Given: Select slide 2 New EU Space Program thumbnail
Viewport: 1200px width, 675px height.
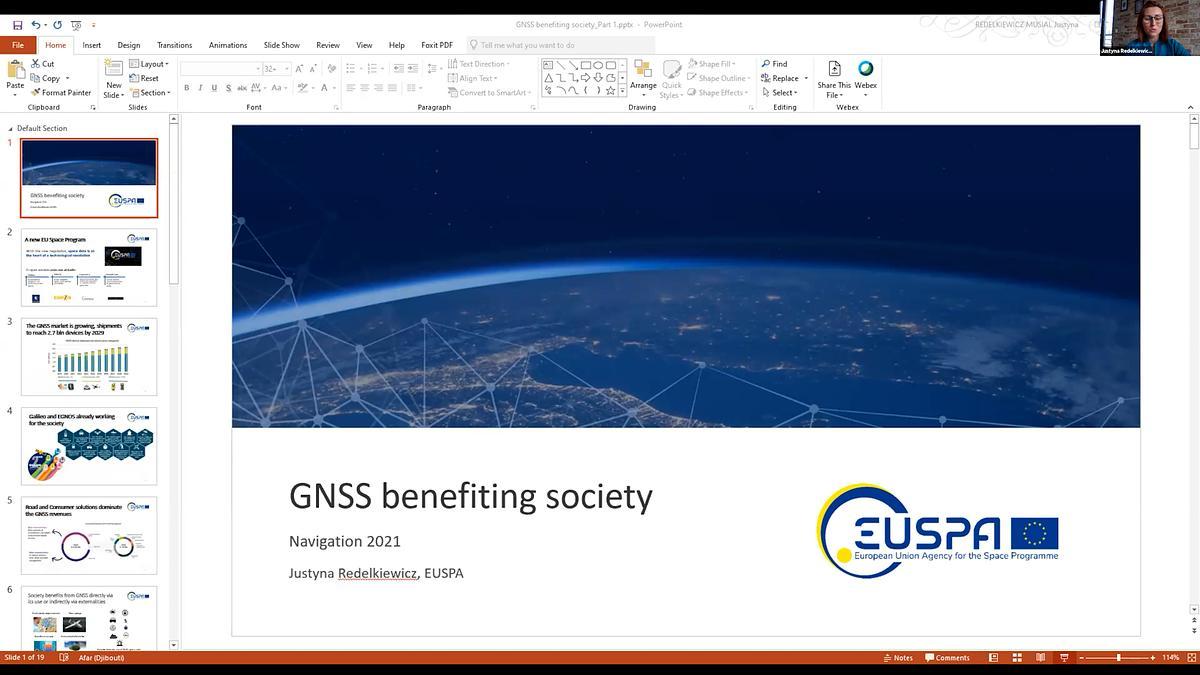Looking at the screenshot, I should (x=89, y=267).
